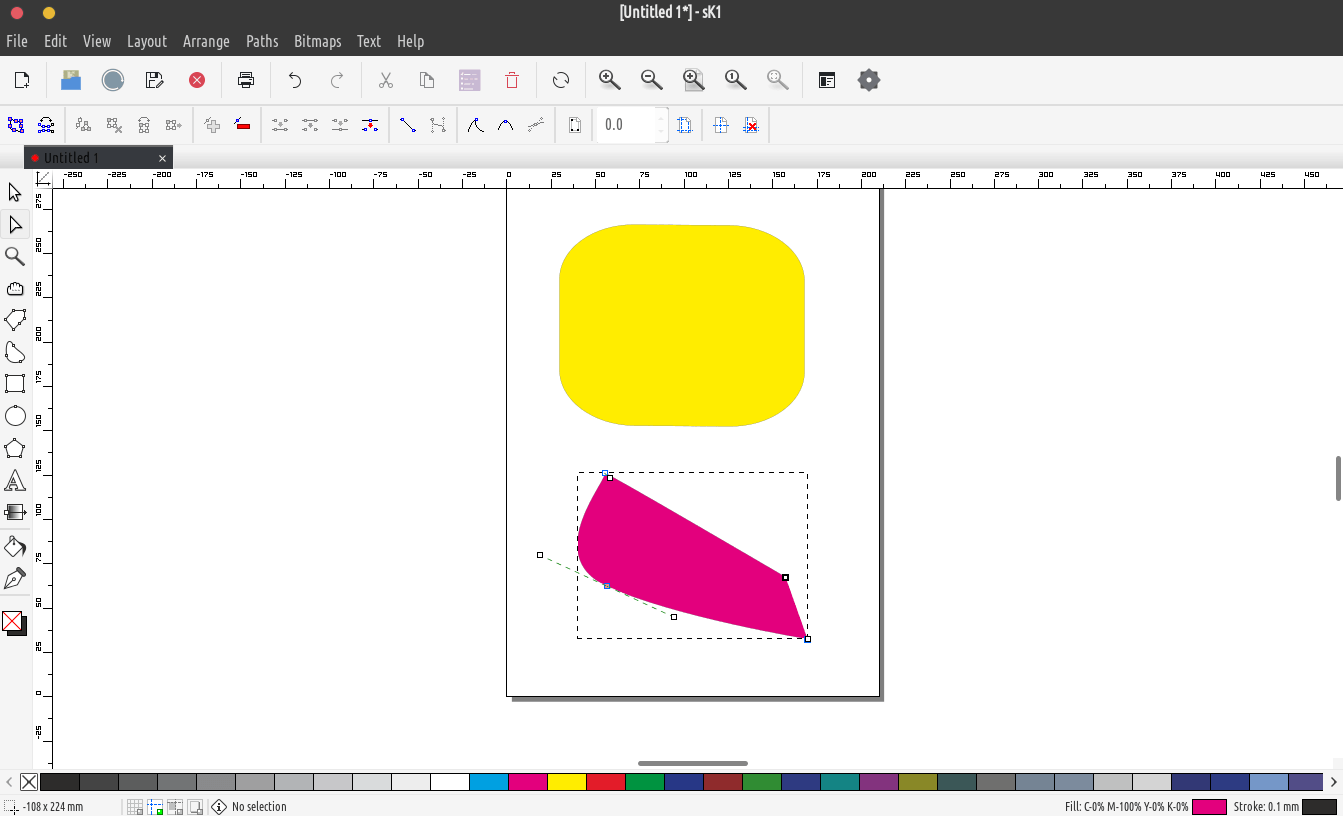Close the Untitled 1 document tab
Screen dimensions: 1343x816
pyautogui.click(x=162, y=158)
